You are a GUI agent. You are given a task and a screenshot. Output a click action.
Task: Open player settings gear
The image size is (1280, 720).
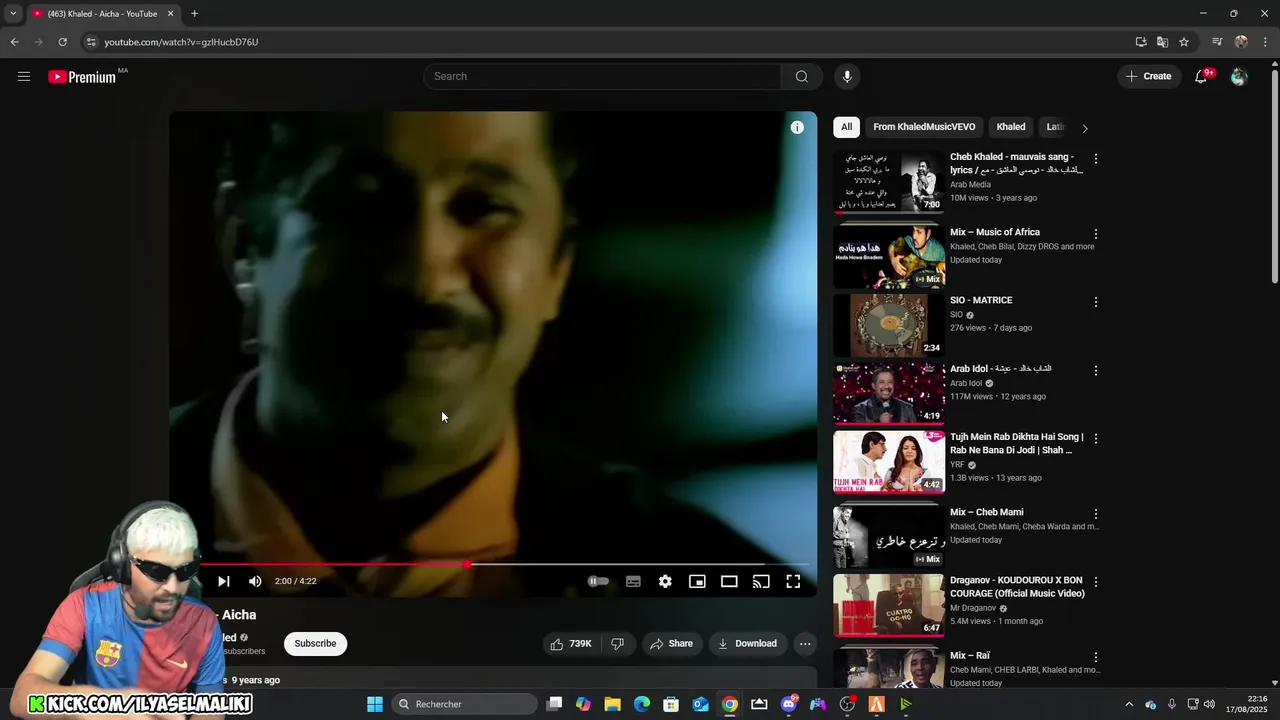tap(665, 581)
